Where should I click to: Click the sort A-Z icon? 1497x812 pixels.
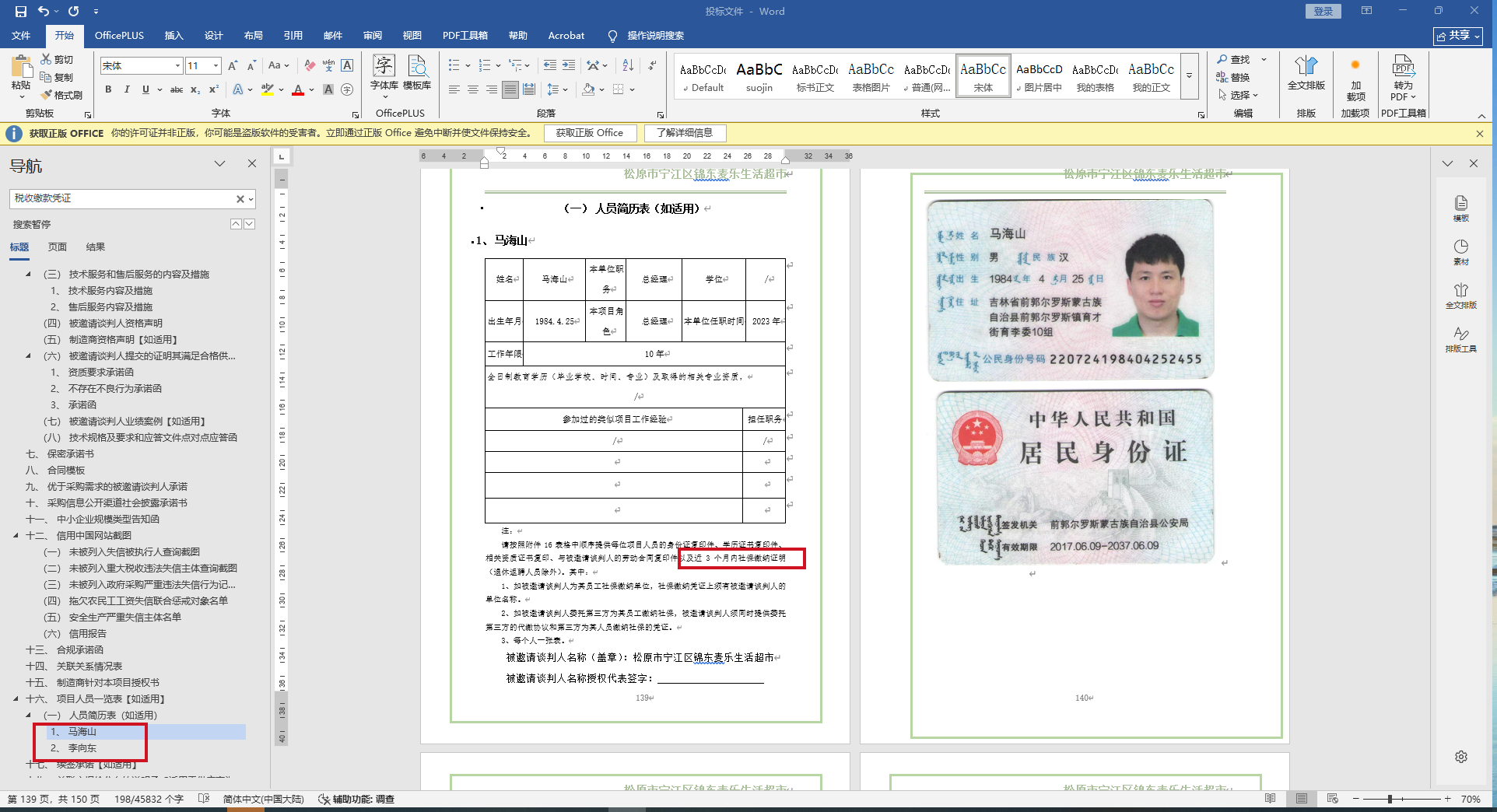[628, 66]
